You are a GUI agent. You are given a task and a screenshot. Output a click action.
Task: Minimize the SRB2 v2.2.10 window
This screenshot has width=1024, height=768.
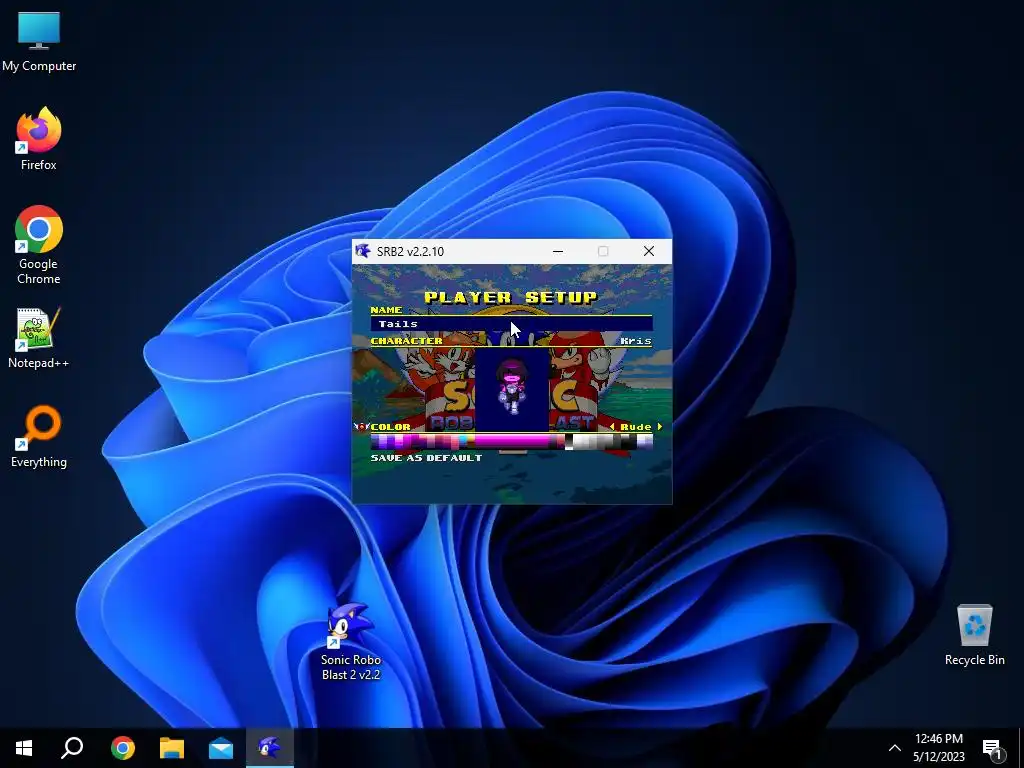[558, 251]
